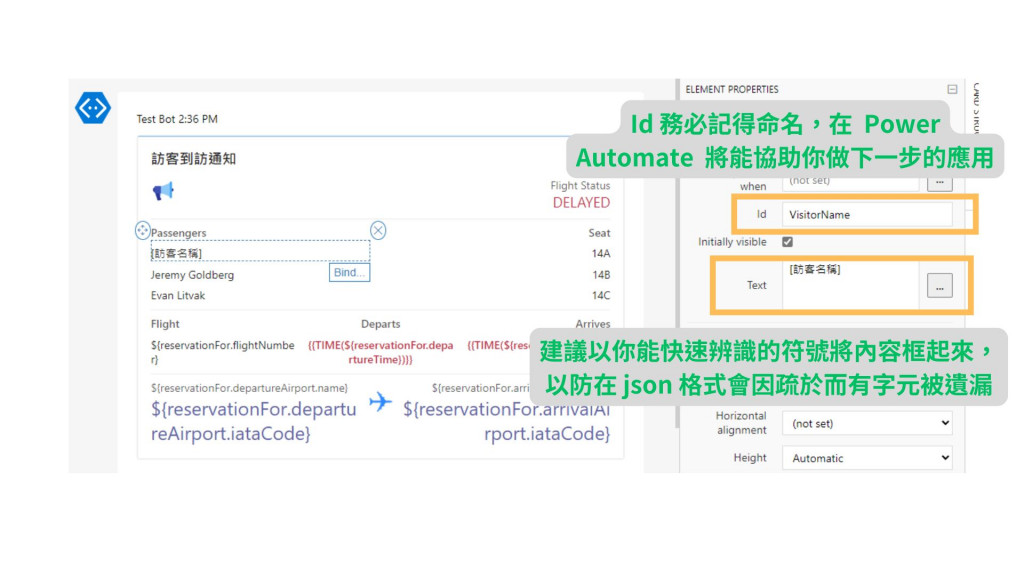1024x576 pixels.
Task: Click the Bind... button
Action: (x=349, y=272)
